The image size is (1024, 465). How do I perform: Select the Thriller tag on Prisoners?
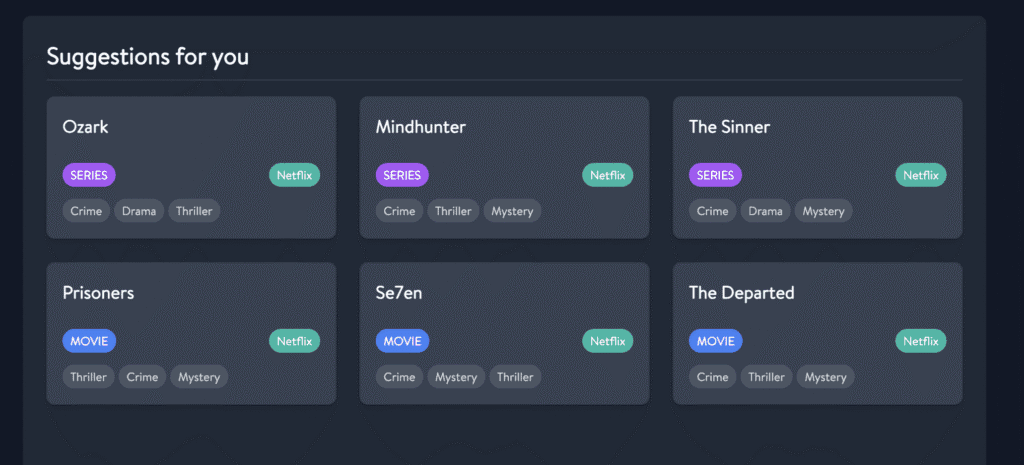[89, 377]
